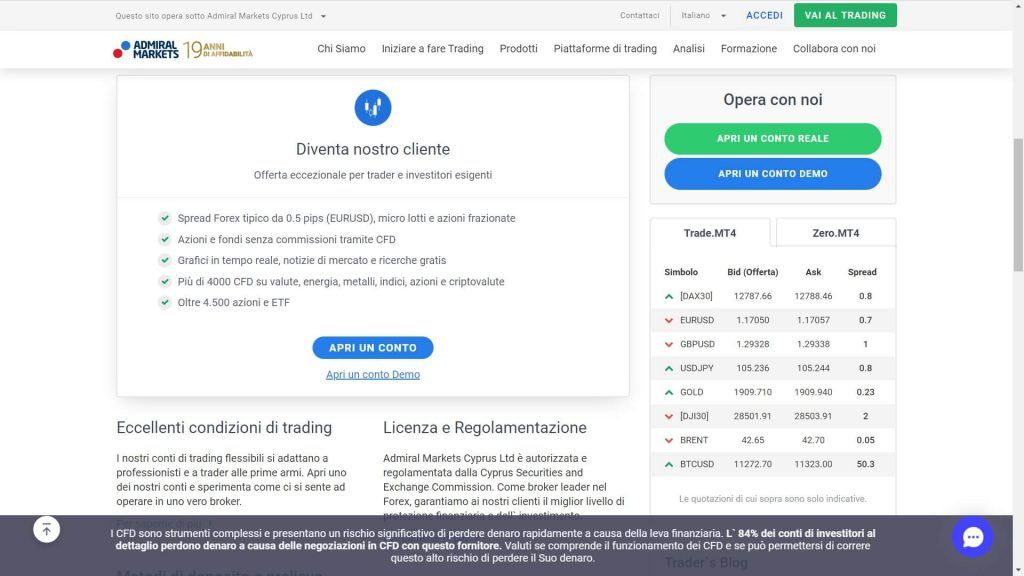The image size is (1024, 576).
Task: Click the [DAX30] symbol name
Action: tap(696, 296)
